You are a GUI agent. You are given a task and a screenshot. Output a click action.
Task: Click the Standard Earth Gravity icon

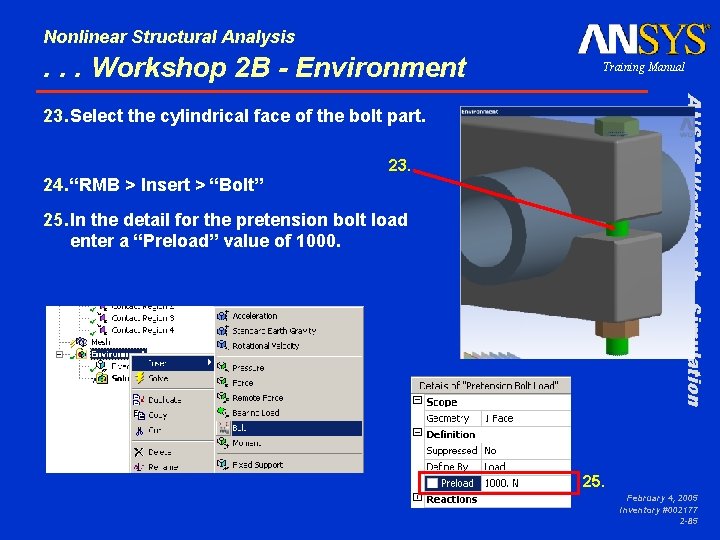click(x=223, y=330)
